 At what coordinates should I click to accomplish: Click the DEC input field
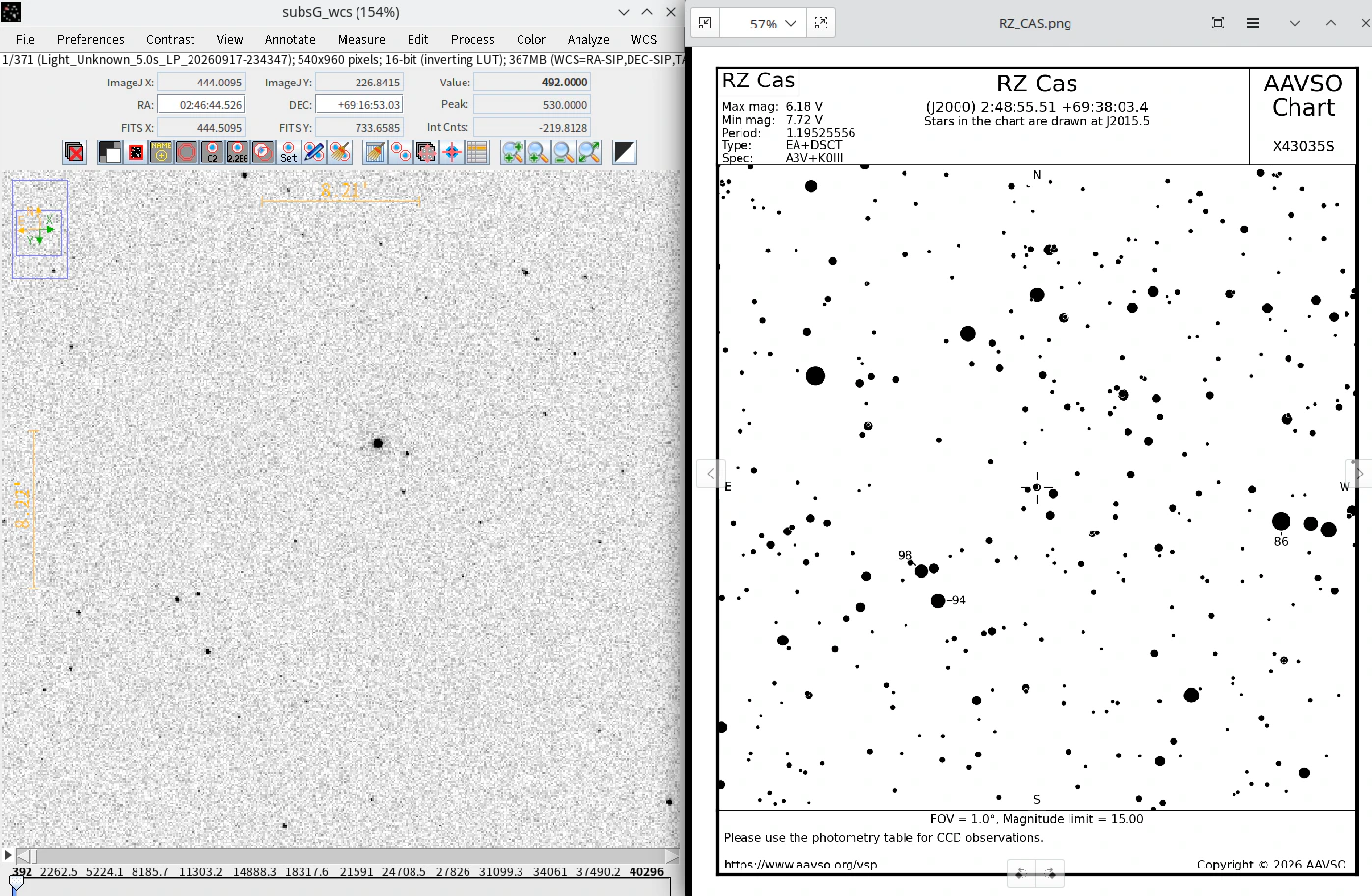pos(358,104)
